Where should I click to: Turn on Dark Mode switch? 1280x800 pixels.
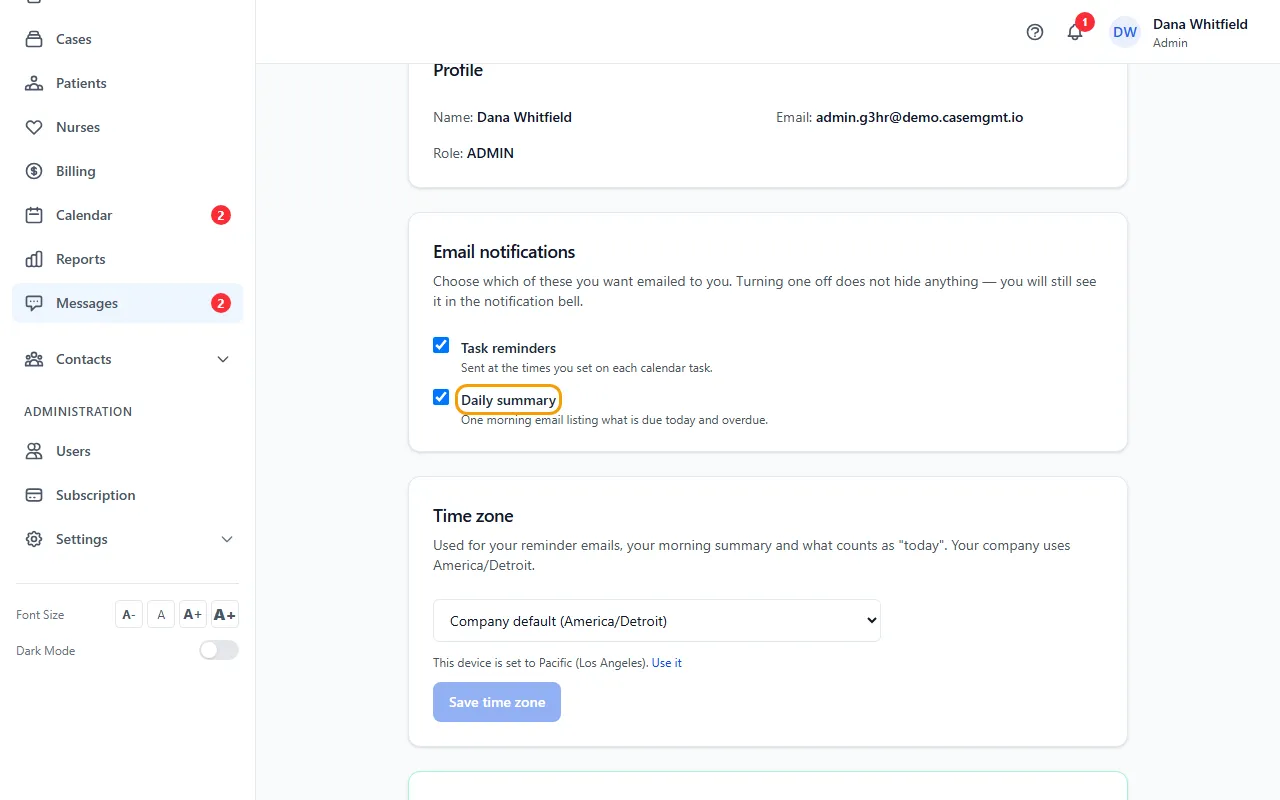219,650
